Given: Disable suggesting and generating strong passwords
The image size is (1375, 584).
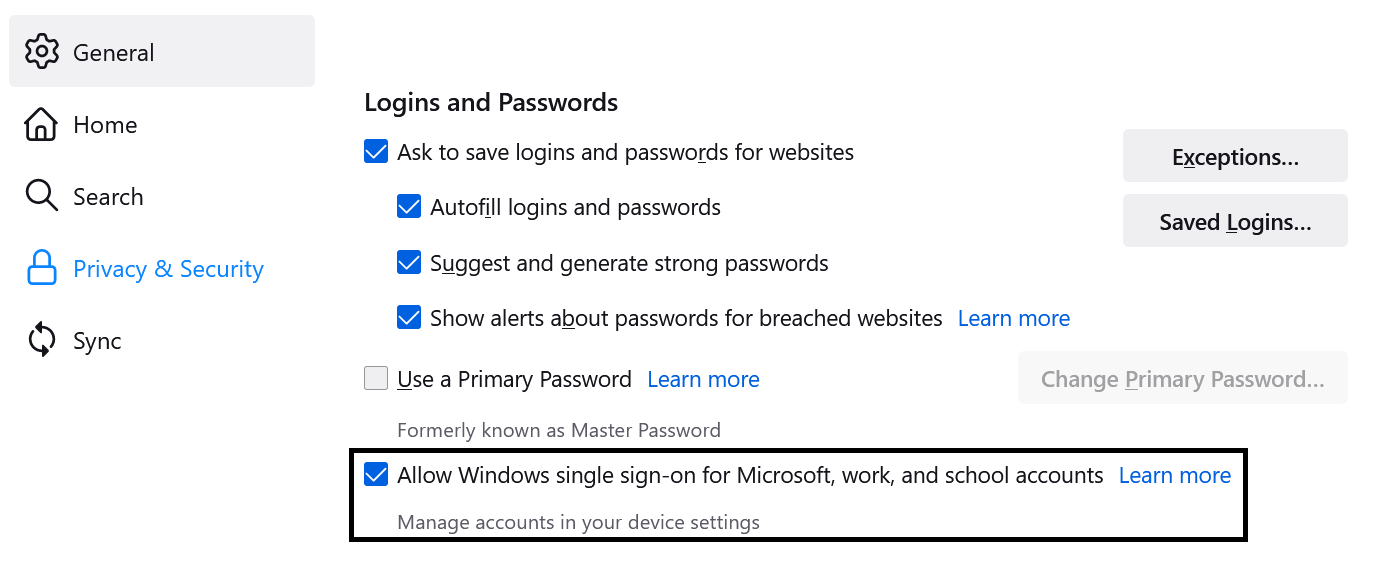Looking at the screenshot, I should 409,262.
